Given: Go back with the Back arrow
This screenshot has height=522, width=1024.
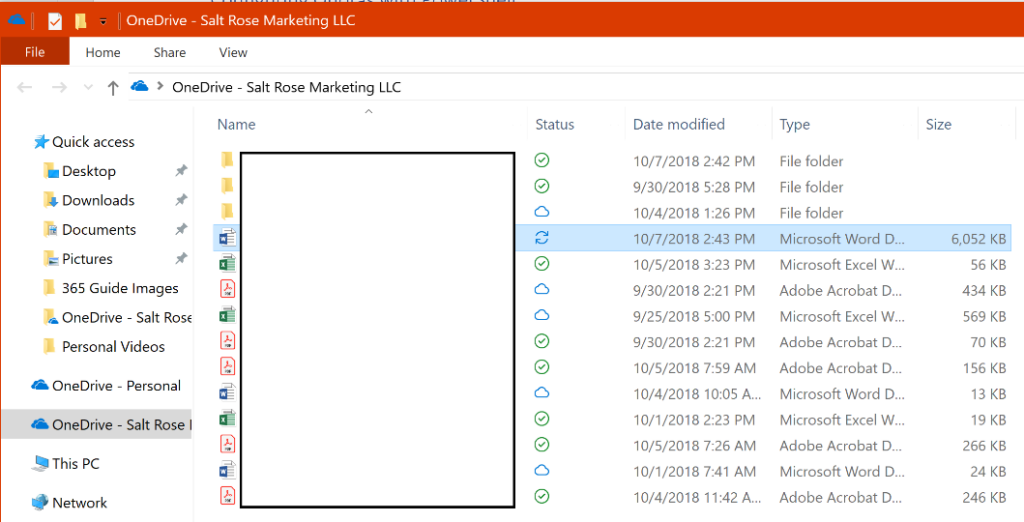Looking at the screenshot, I should [24, 87].
